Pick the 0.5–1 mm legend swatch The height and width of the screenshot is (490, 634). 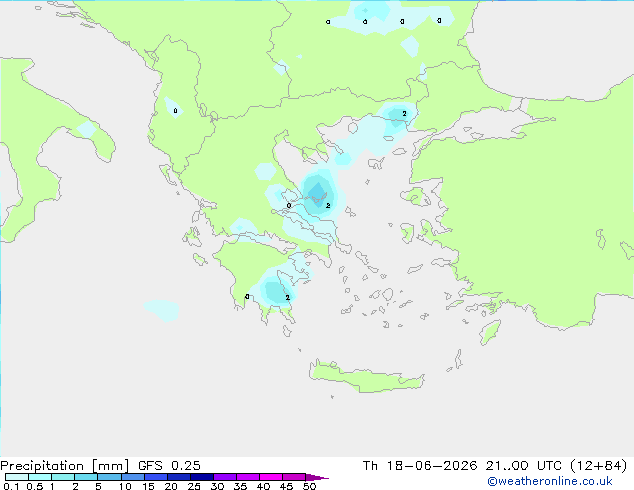click(40, 477)
